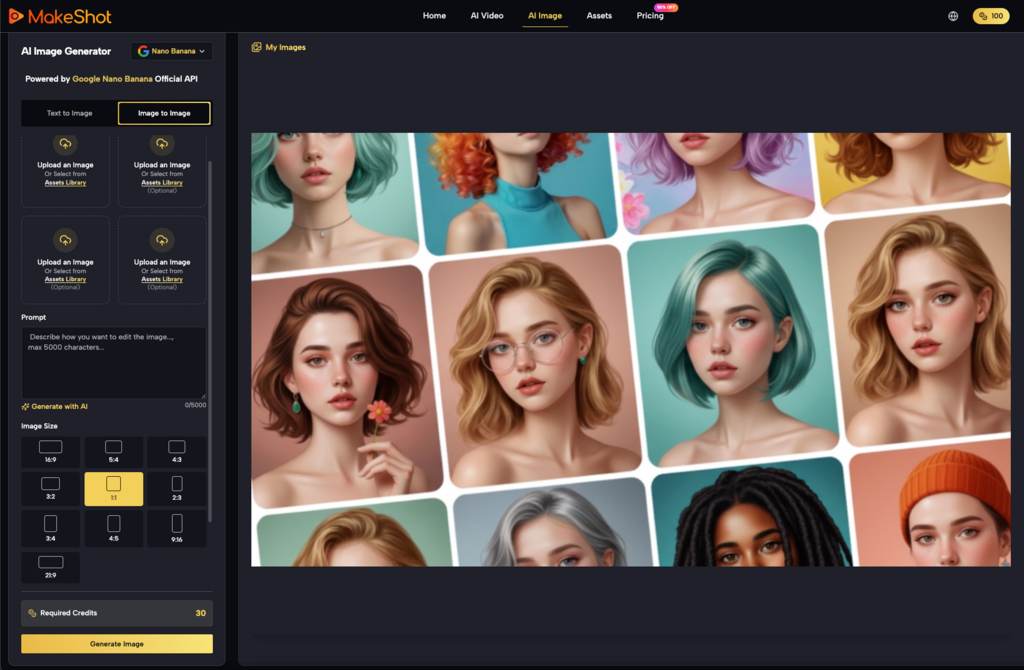Open the Pricing menu with the discount badge
The image size is (1024, 670).
tap(650, 16)
